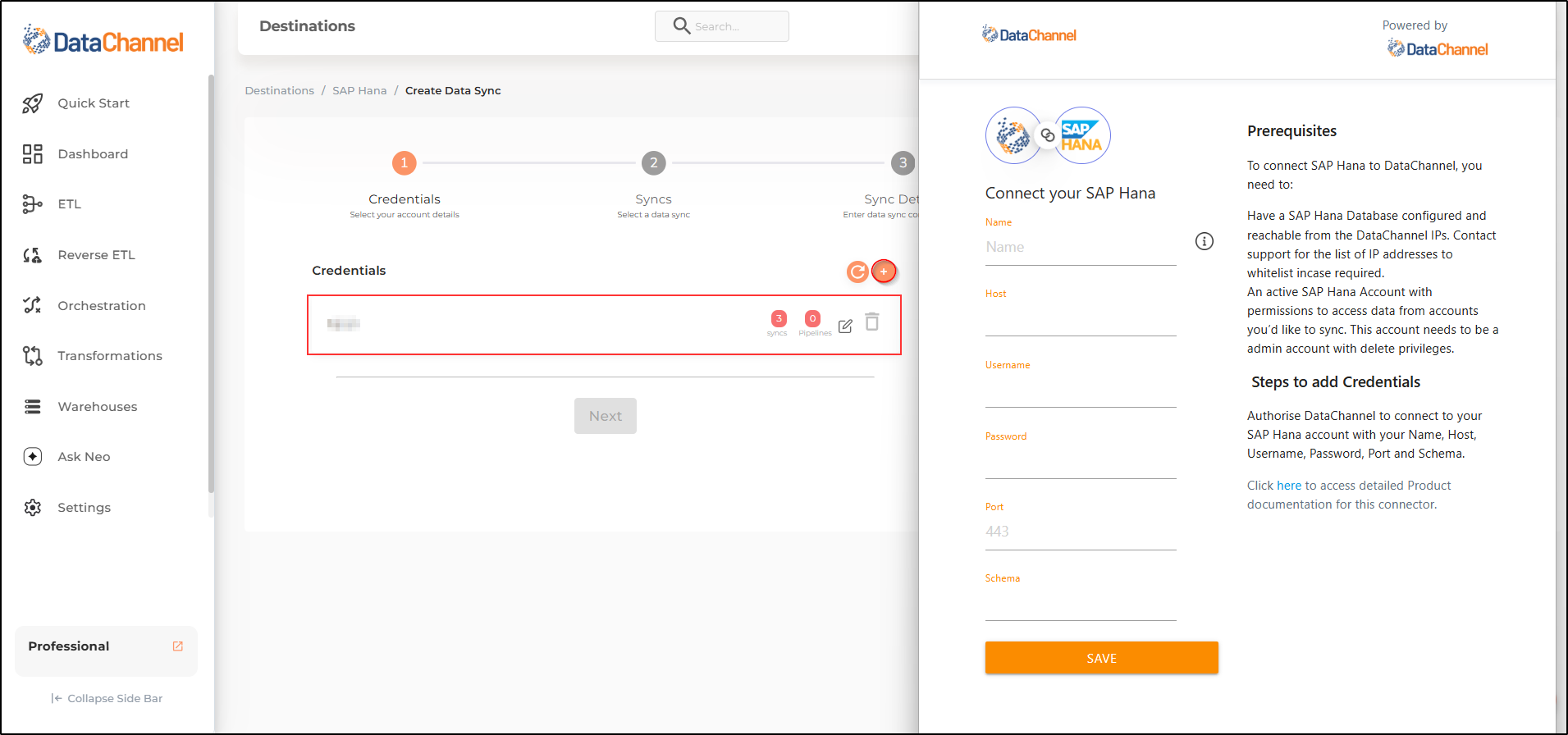Focus the Search input field
The width and height of the screenshot is (1568, 735).
tap(722, 26)
